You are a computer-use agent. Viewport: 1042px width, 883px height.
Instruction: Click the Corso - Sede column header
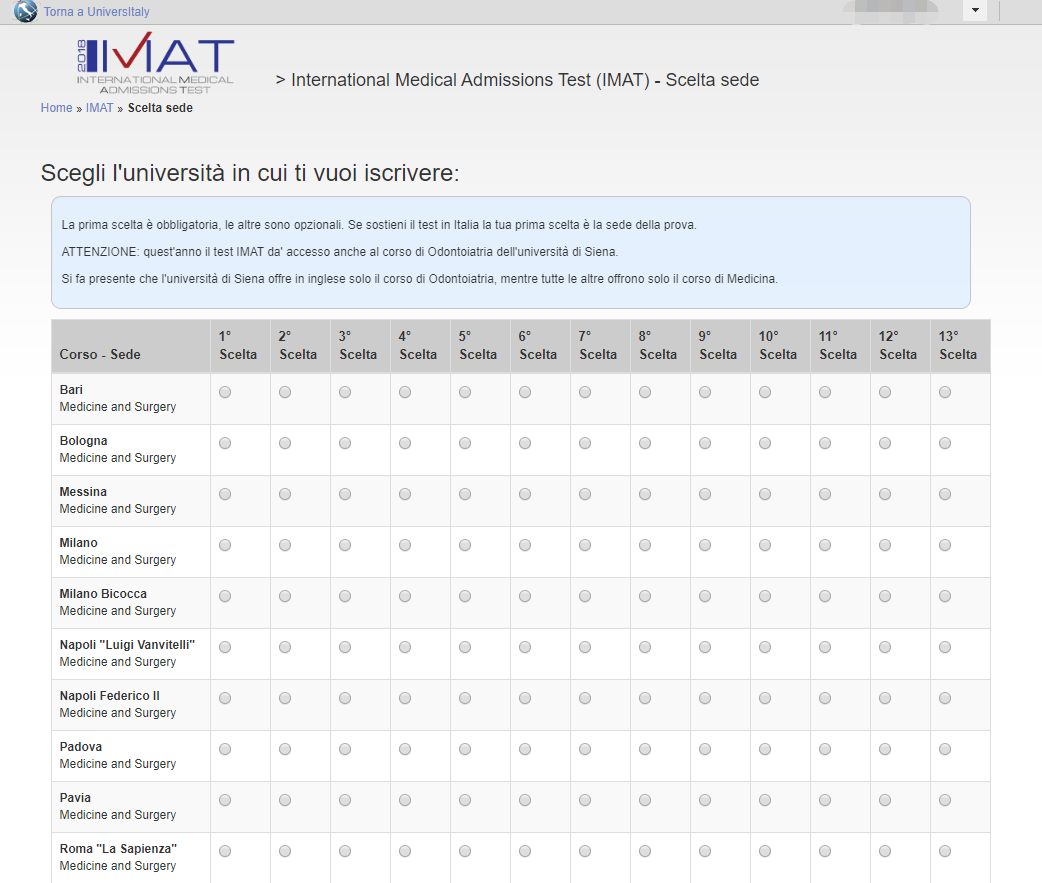[131, 346]
